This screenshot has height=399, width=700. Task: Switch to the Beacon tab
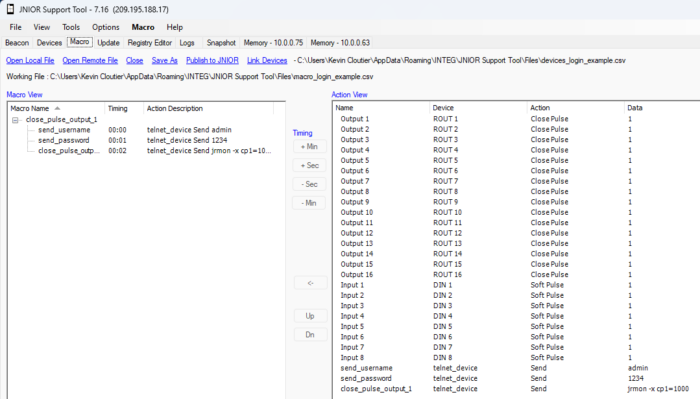[17, 43]
